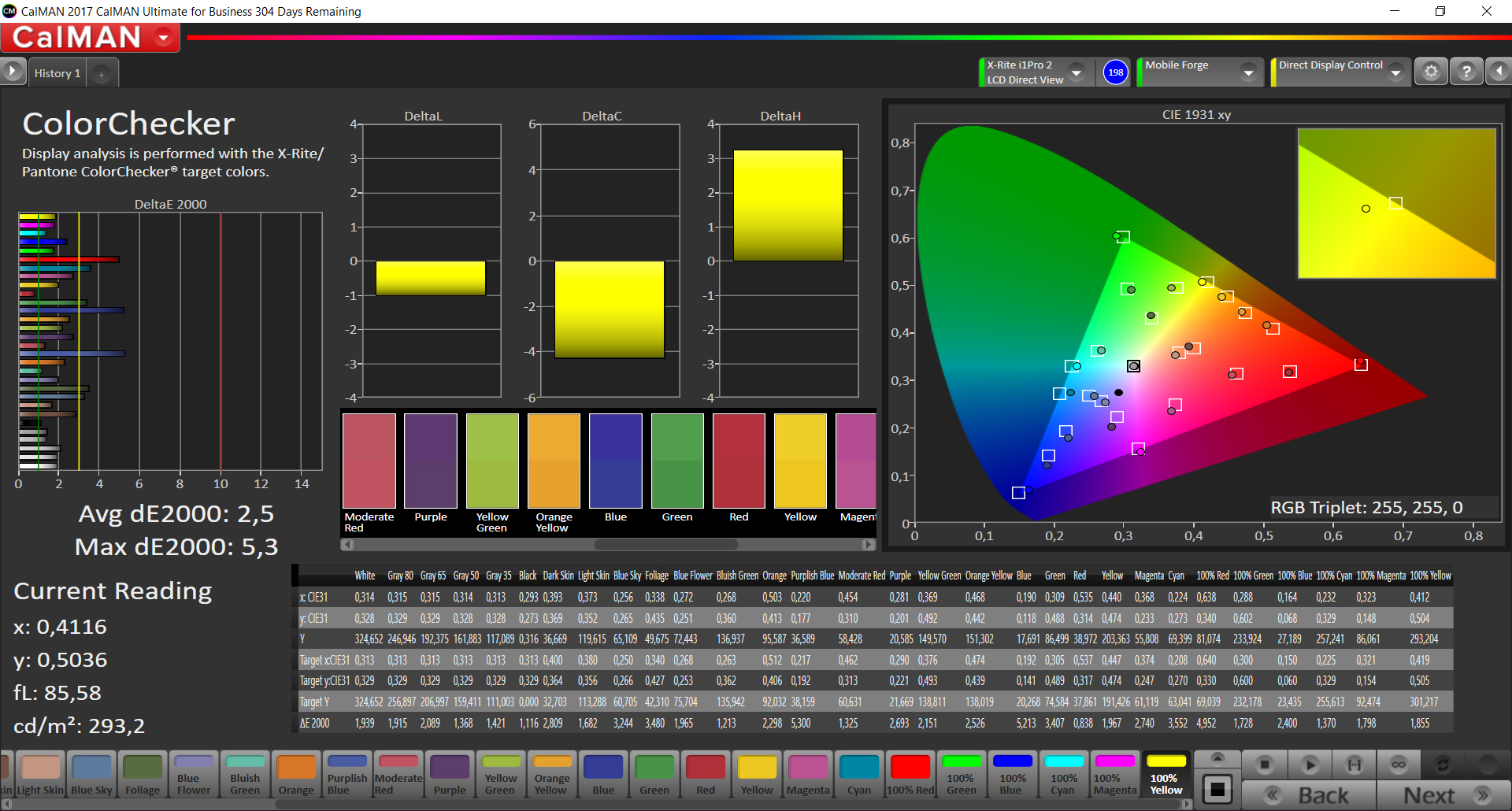
Task: Open the Mobile Forge source dropdown
Action: [x=1247, y=72]
